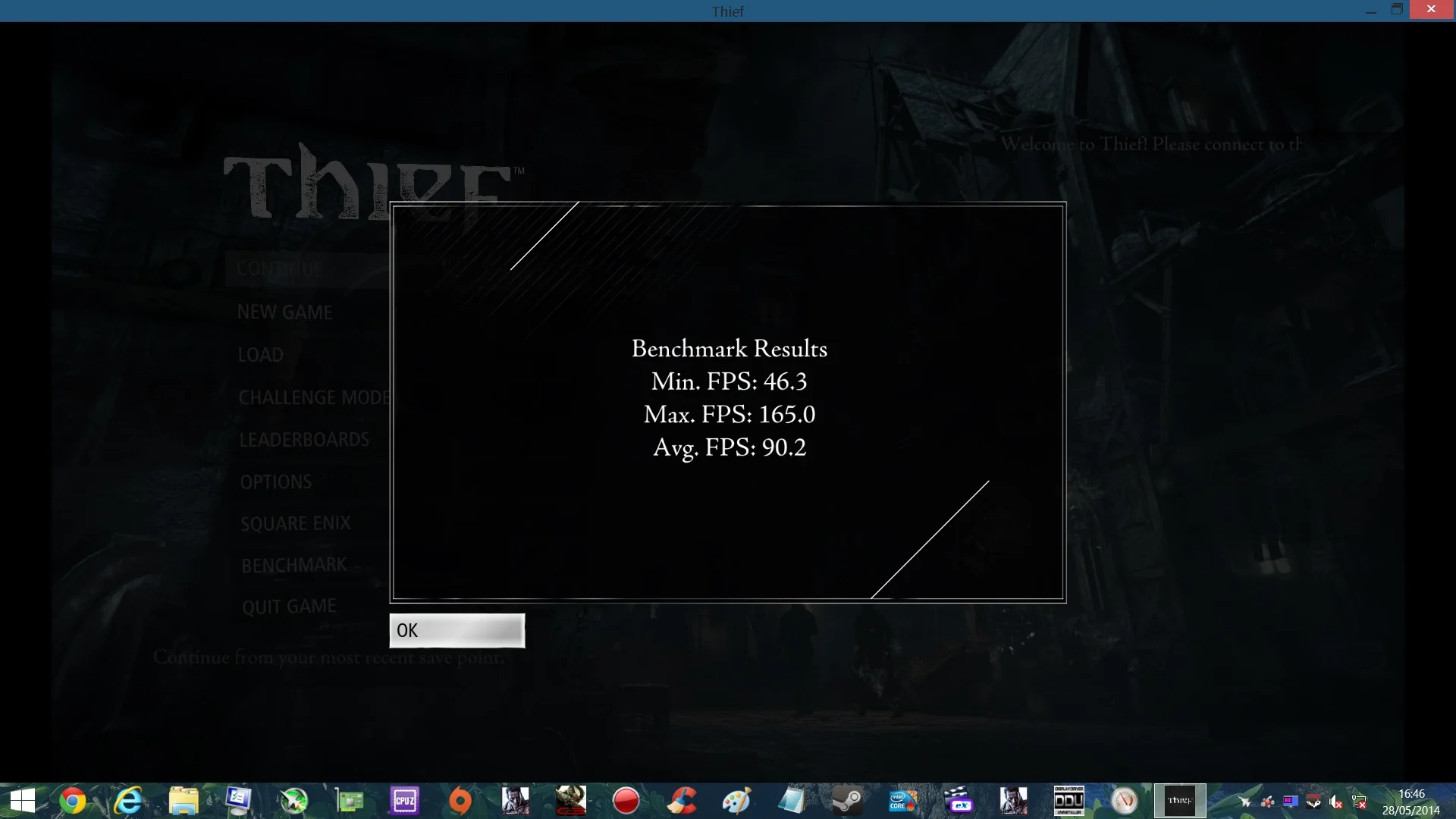Open the paint palette app in the taskbar

(x=737, y=801)
